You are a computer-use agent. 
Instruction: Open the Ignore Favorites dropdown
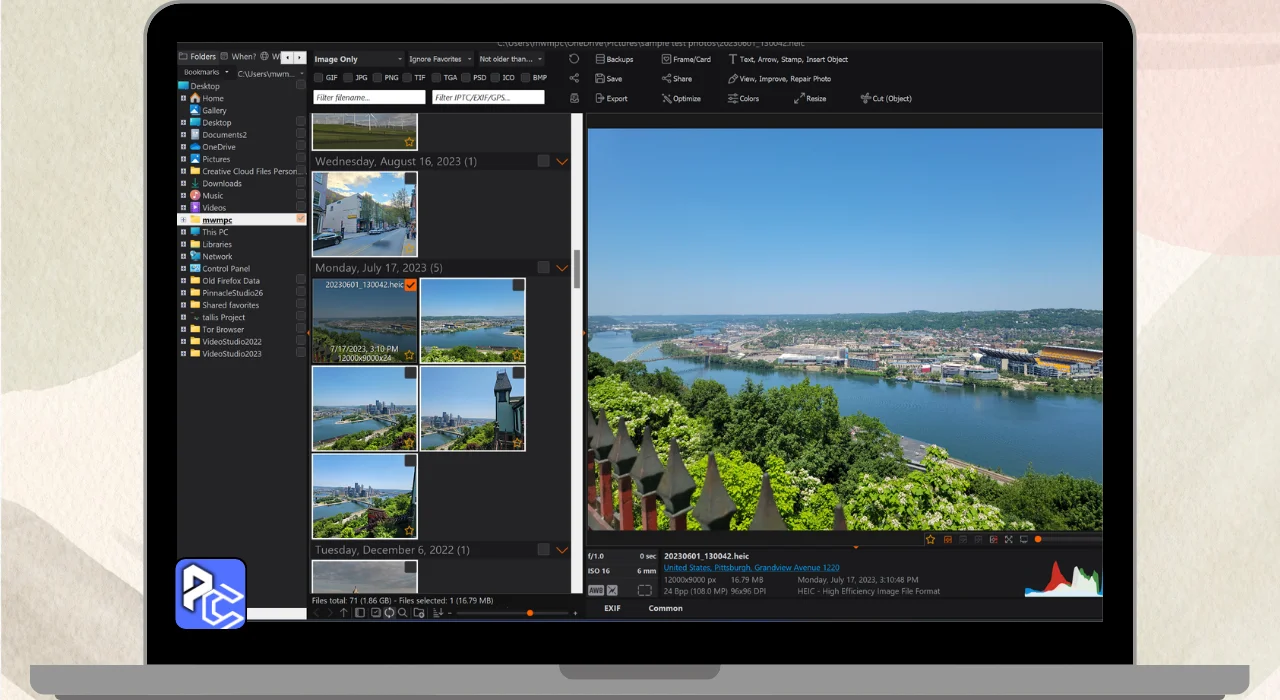tap(440, 59)
